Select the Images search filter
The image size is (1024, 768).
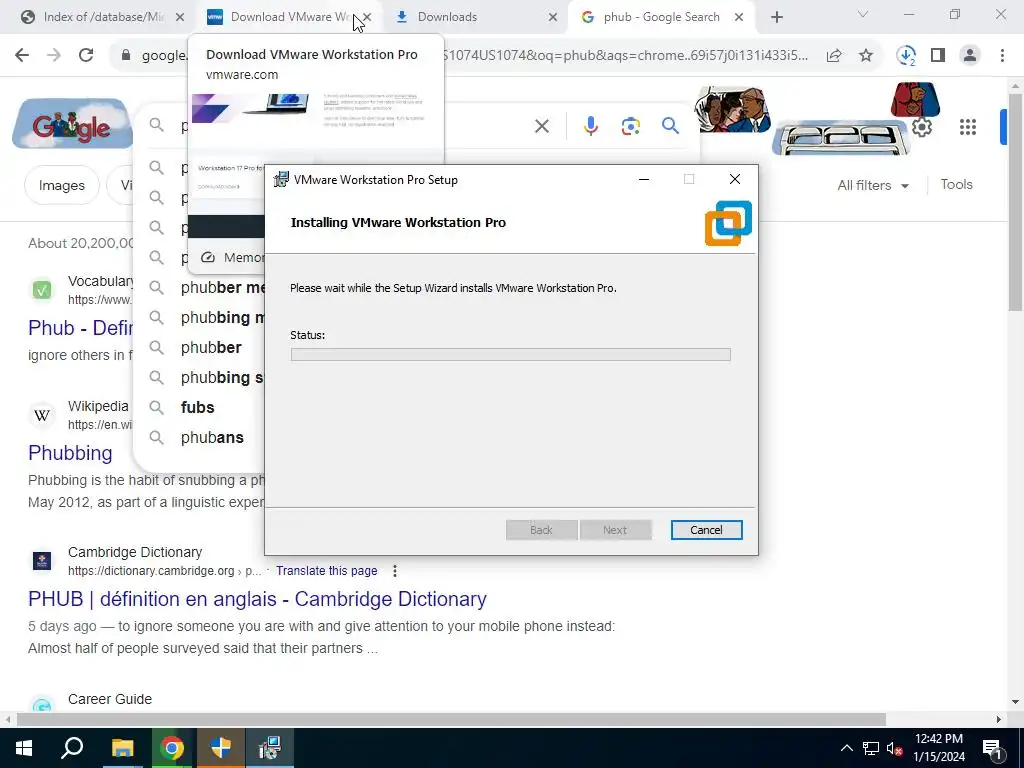[x=61, y=185]
